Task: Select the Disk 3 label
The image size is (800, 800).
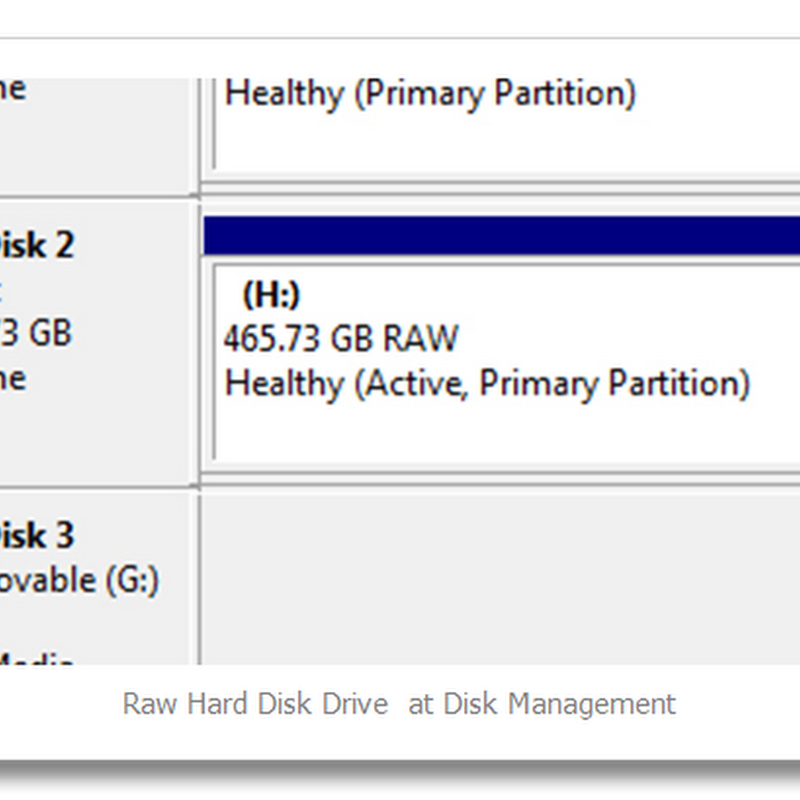Action: [x=37, y=535]
